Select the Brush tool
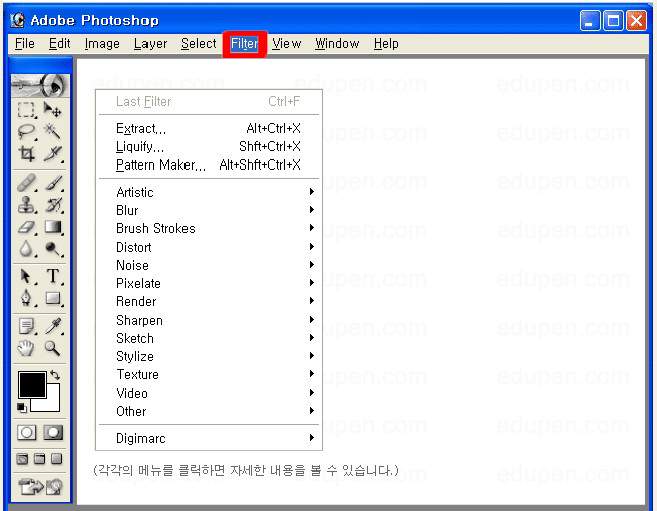Image resolution: width=657 pixels, height=511 pixels. coord(53,183)
